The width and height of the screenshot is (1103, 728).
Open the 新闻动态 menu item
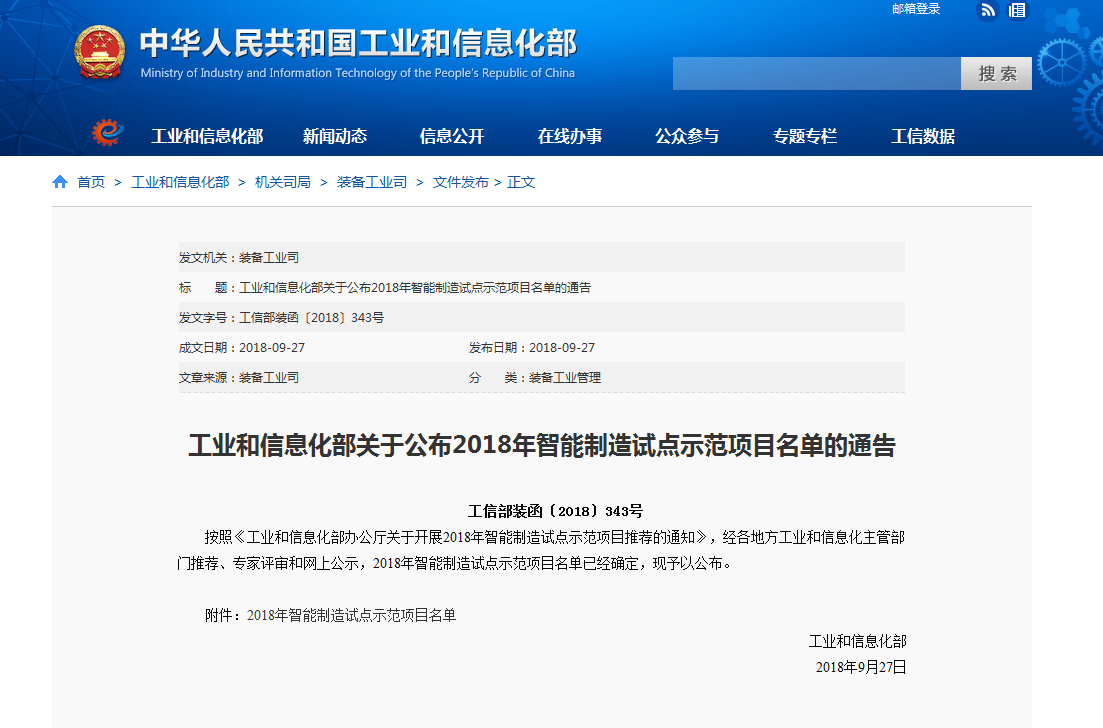(335, 137)
